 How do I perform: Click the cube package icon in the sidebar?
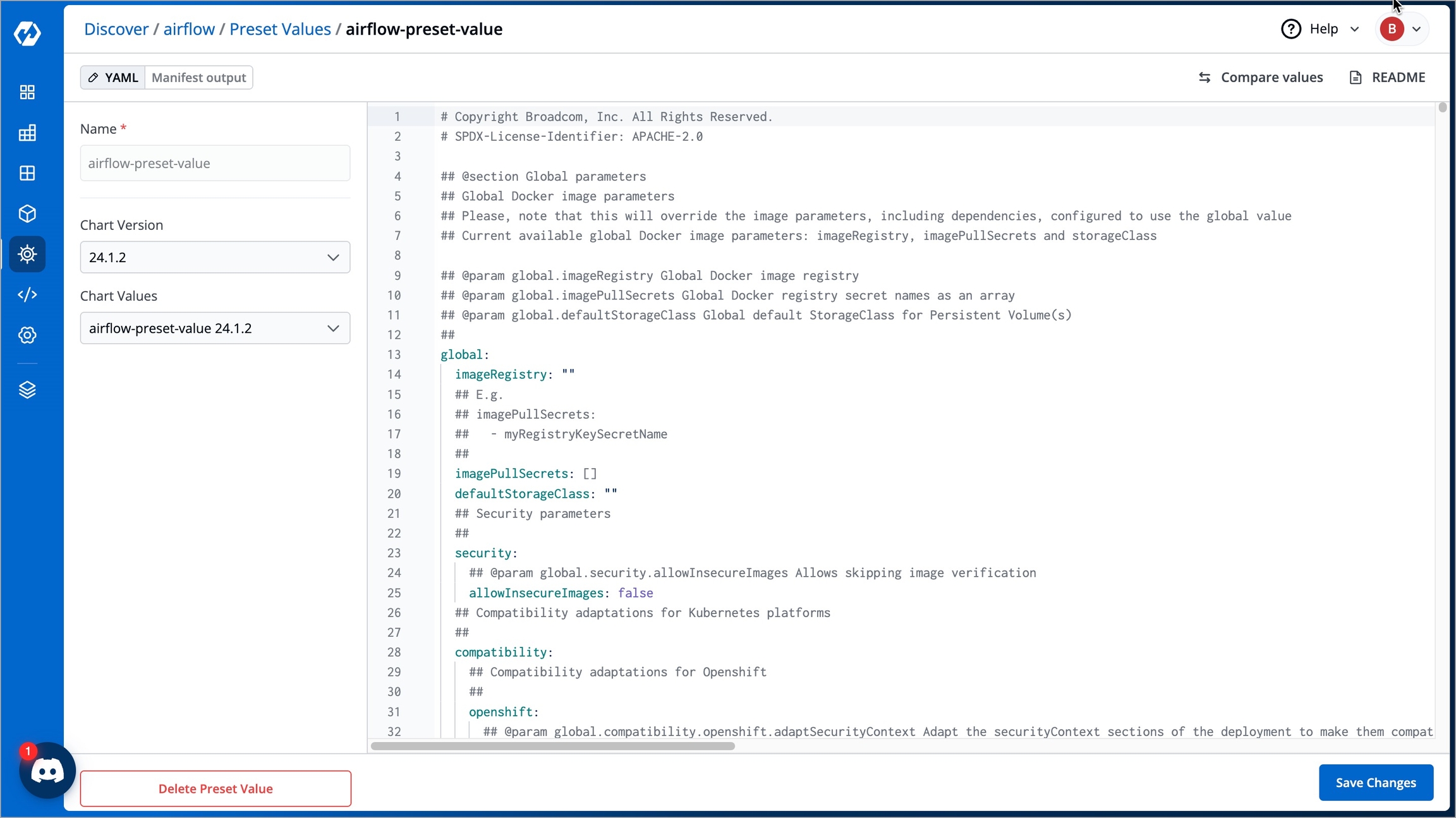[x=27, y=214]
